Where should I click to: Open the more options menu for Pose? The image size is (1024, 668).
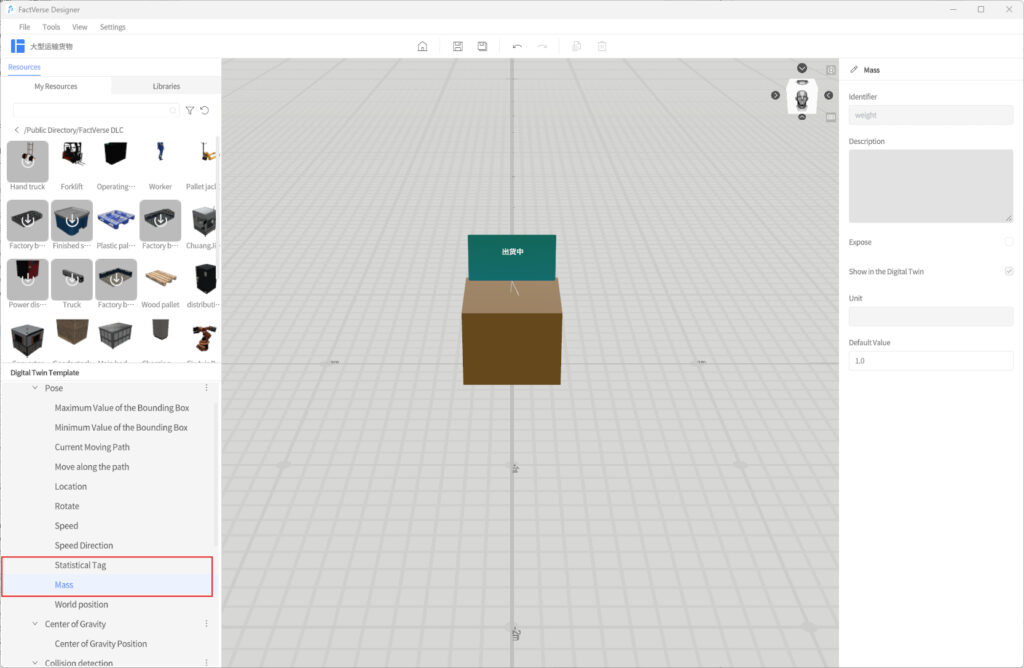tap(206, 388)
